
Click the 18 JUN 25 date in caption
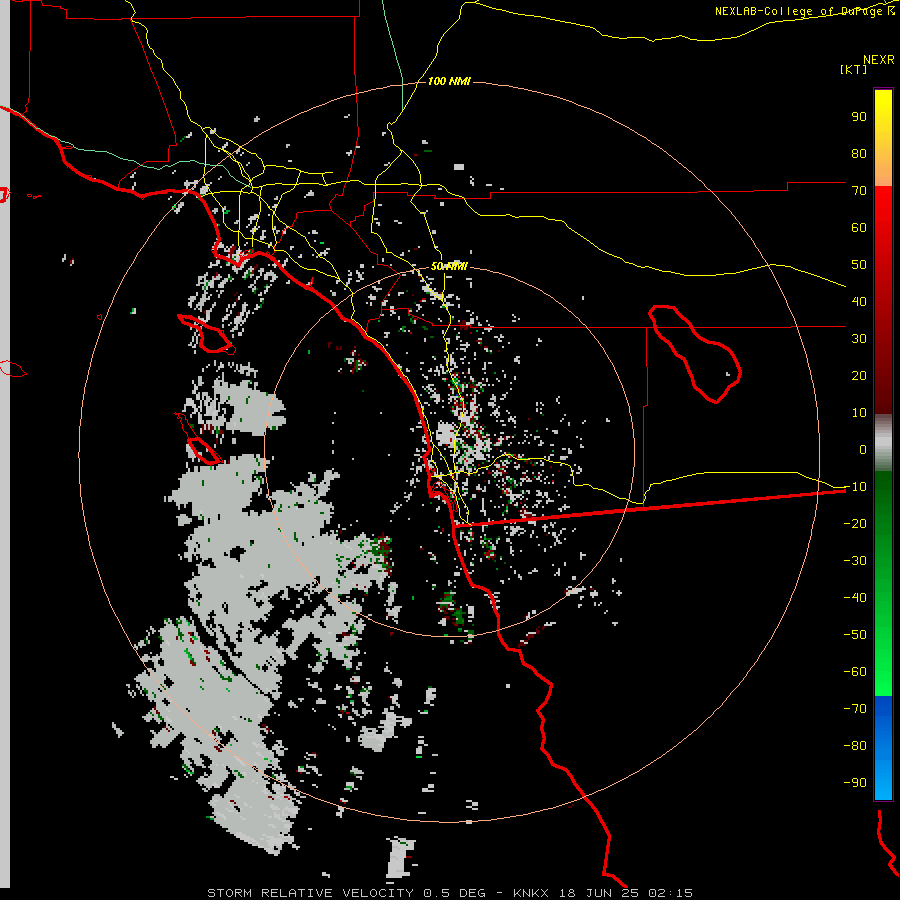coord(599,893)
